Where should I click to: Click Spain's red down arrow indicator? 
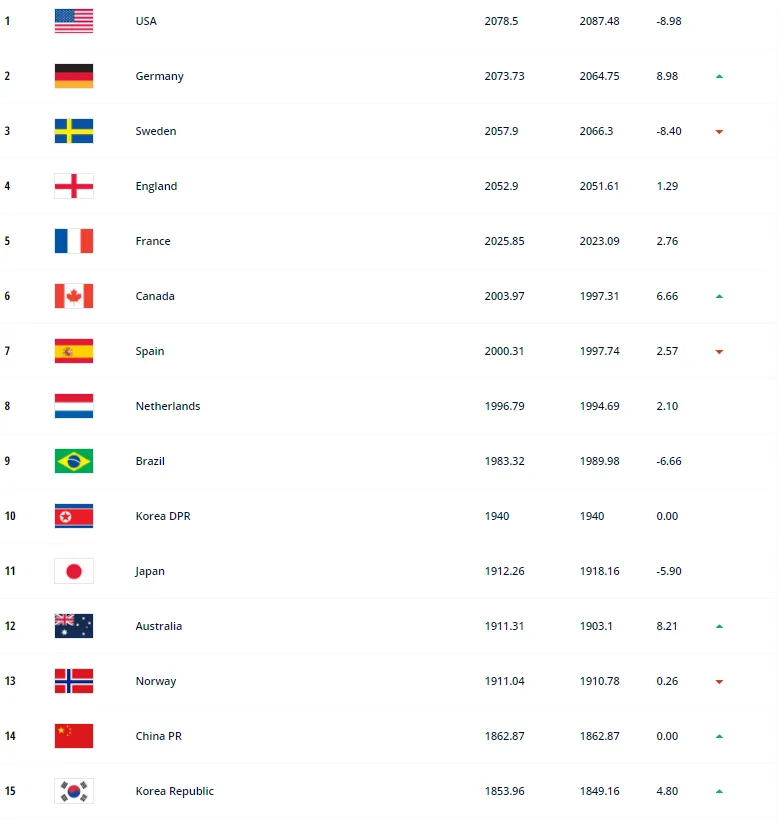(719, 352)
